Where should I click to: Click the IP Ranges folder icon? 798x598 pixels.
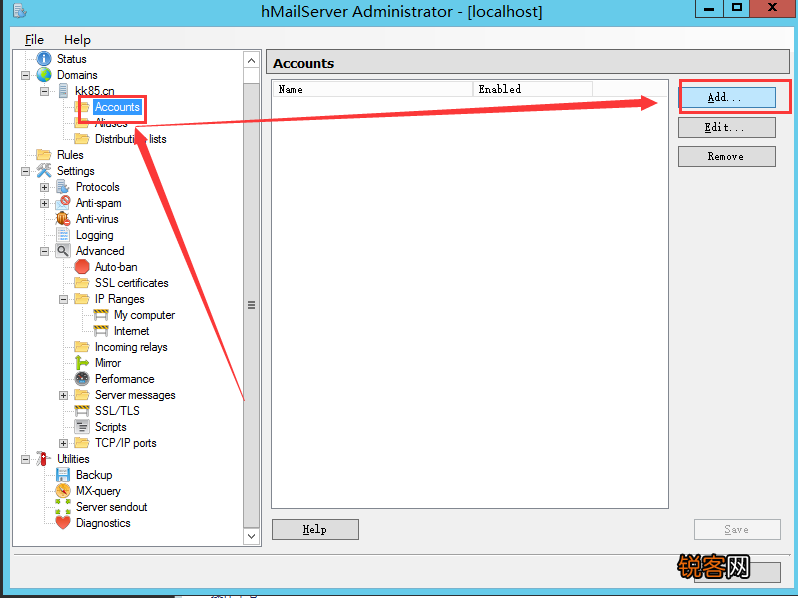click(81, 299)
